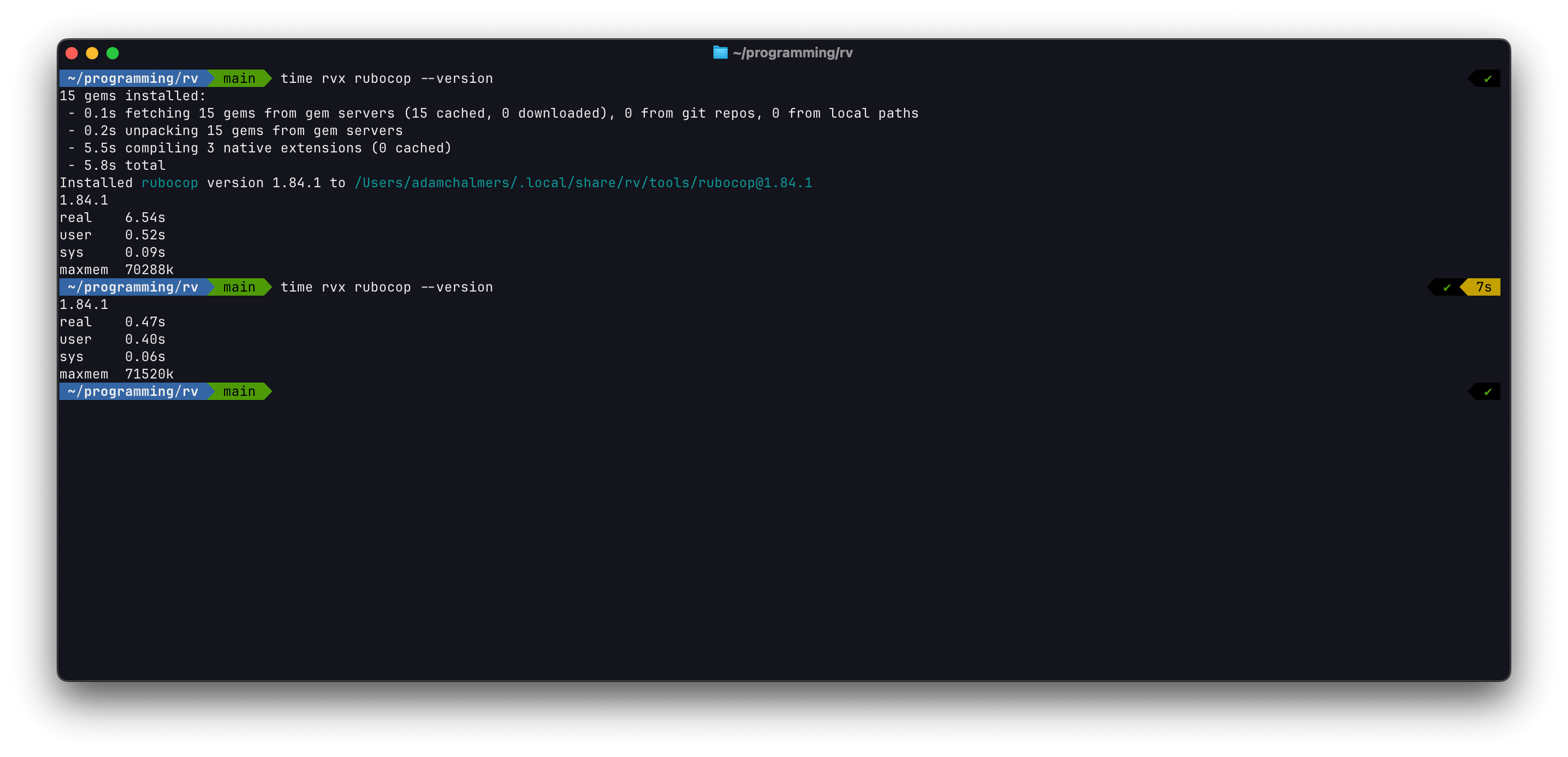This screenshot has width=1568, height=757.
Task: Click the first time rvx rubocop command
Action: [x=386, y=78]
